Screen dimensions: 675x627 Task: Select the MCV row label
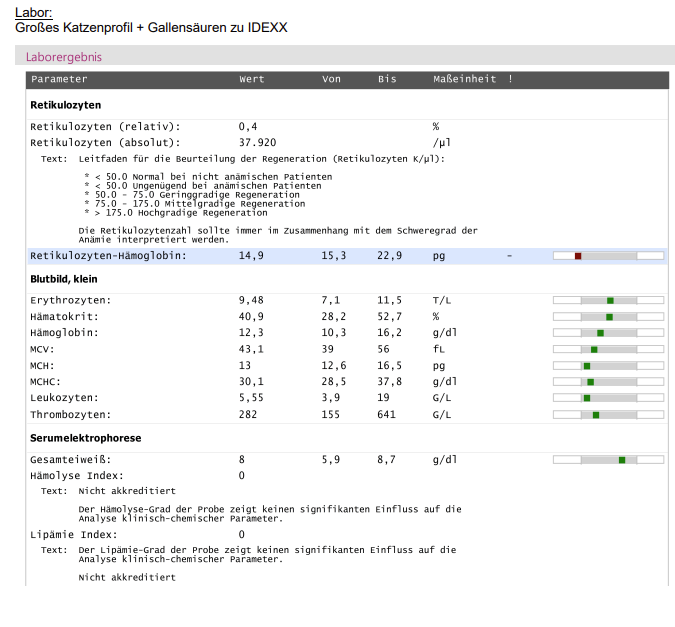[42, 349]
